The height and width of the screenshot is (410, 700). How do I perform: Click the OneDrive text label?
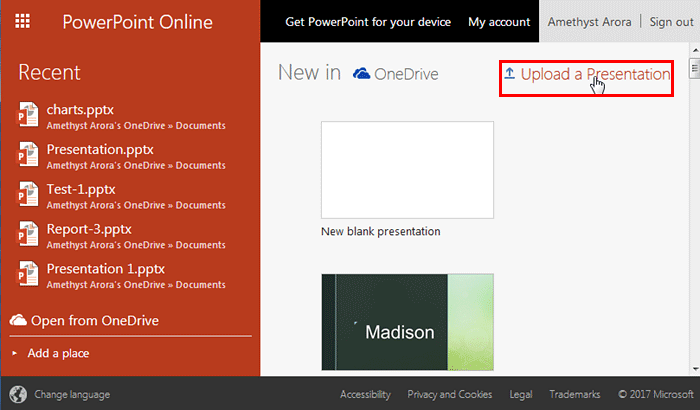tap(406, 74)
